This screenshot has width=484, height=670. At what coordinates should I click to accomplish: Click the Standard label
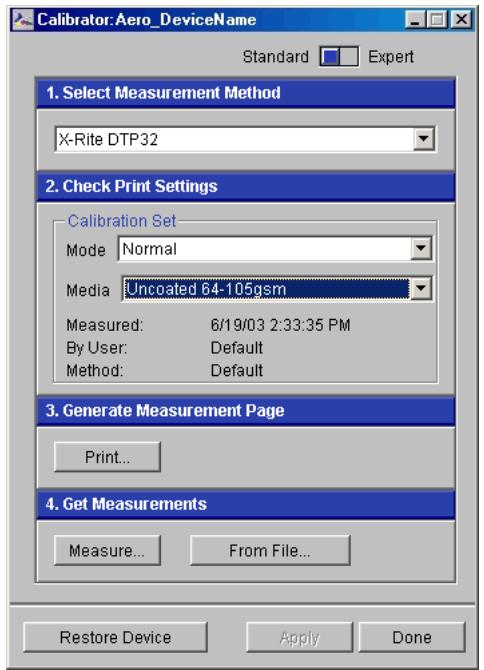click(x=276, y=56)
